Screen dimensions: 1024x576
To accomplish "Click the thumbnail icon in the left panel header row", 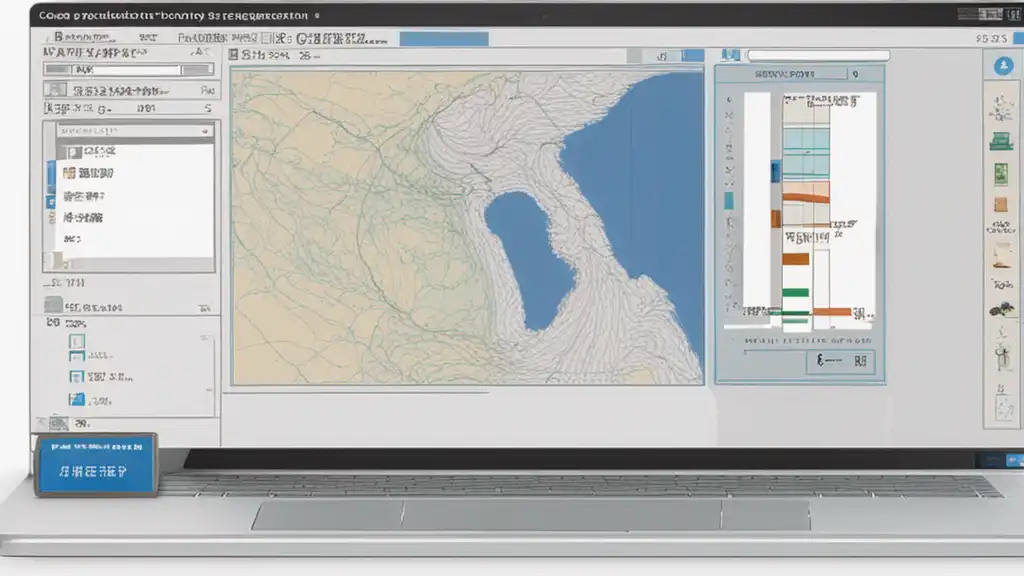I will (56, 89).
